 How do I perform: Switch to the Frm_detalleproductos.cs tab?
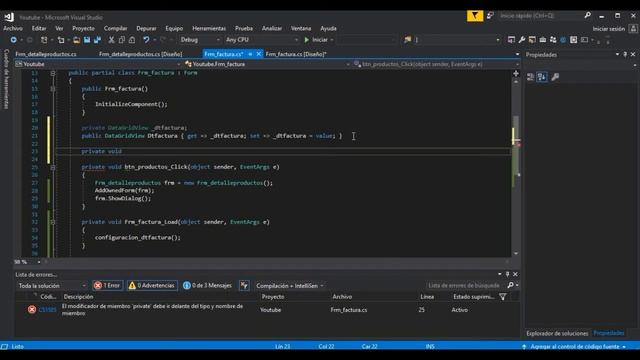point(46,54)
